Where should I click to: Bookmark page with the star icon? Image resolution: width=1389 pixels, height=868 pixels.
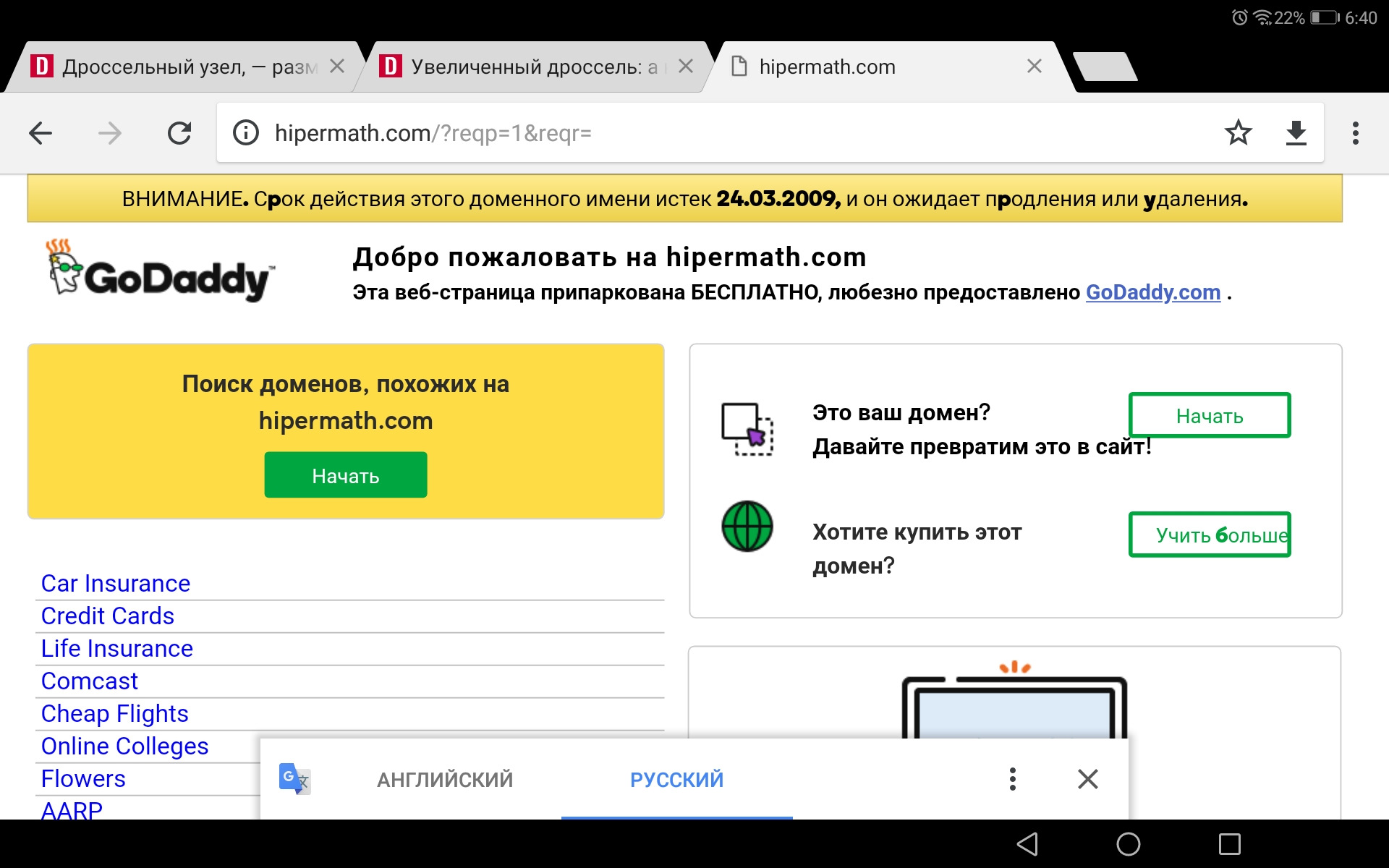tap(1238, 133)
